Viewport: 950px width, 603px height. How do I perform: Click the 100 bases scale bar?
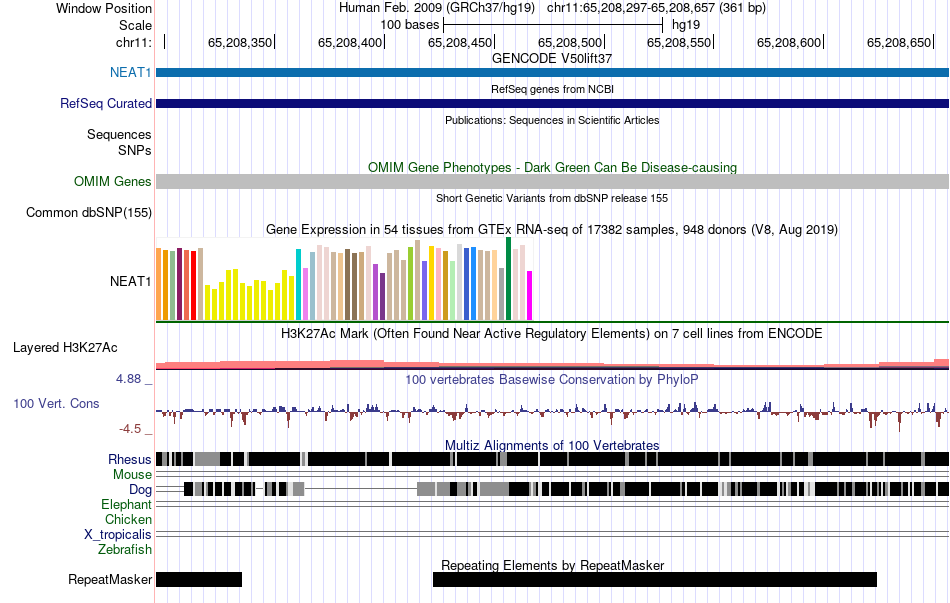[x=553, y=25]
